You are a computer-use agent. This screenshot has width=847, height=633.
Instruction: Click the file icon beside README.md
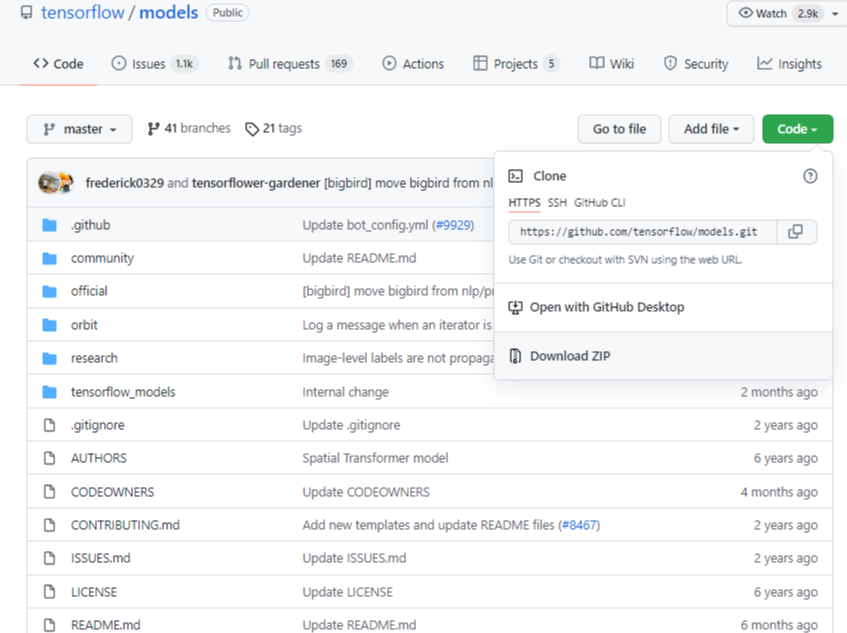50,625
